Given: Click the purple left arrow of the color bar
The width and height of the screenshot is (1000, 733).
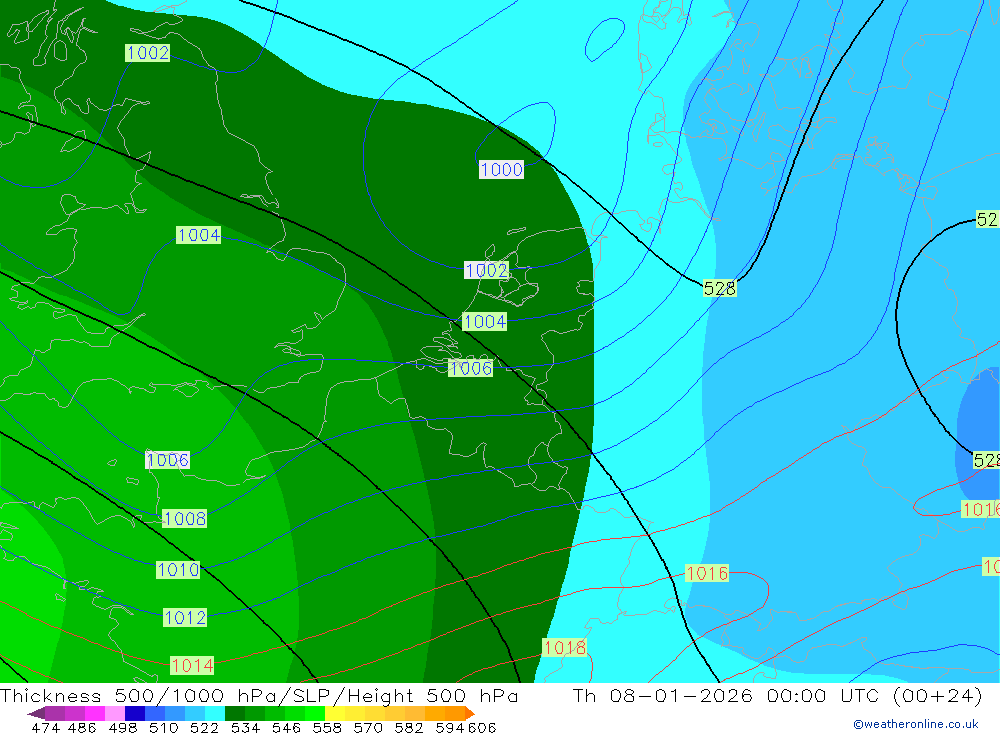Looking at the screenshot, I should coord(36,713).
